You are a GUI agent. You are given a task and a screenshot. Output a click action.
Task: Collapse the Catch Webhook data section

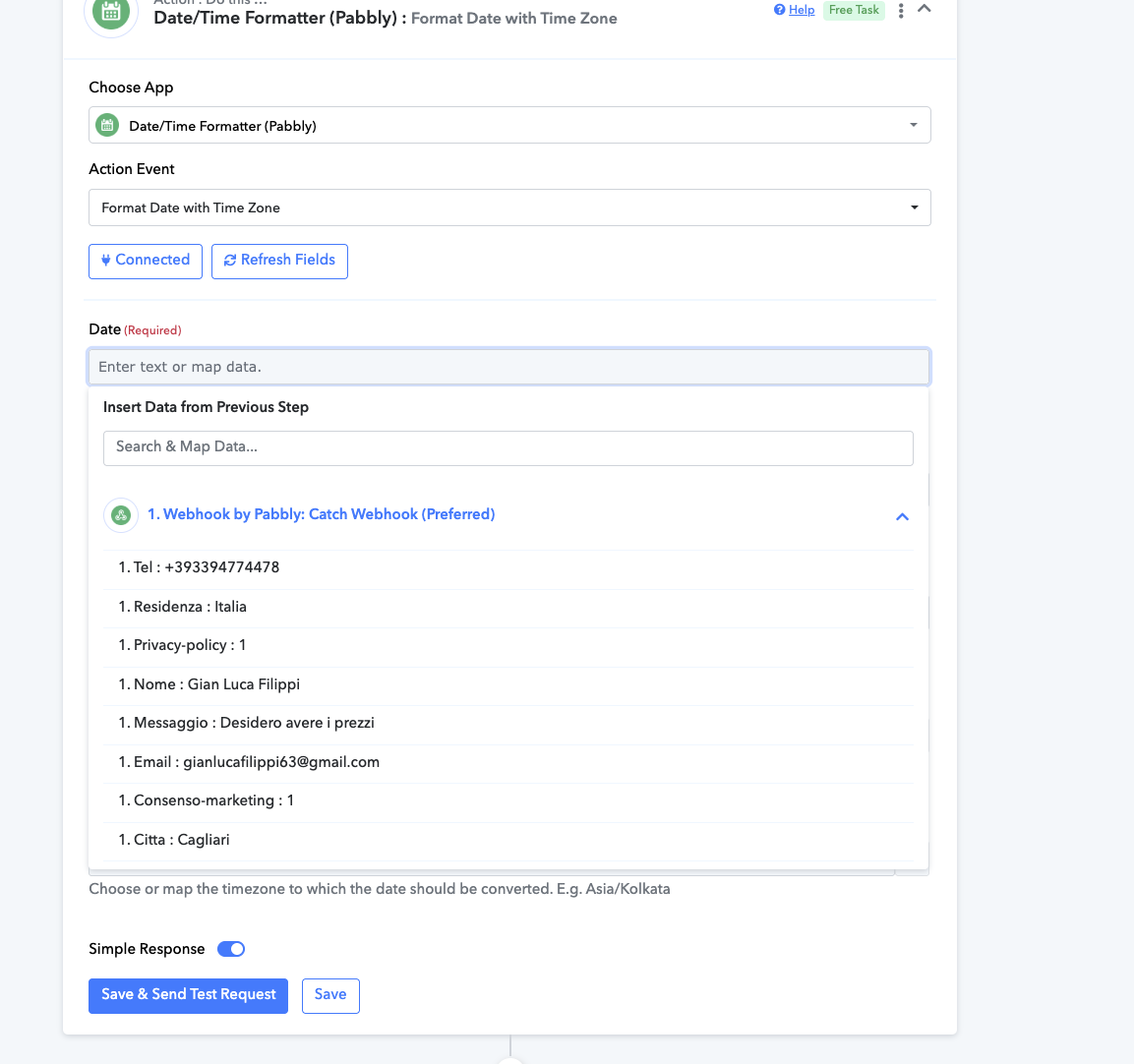tap(902, 516)
